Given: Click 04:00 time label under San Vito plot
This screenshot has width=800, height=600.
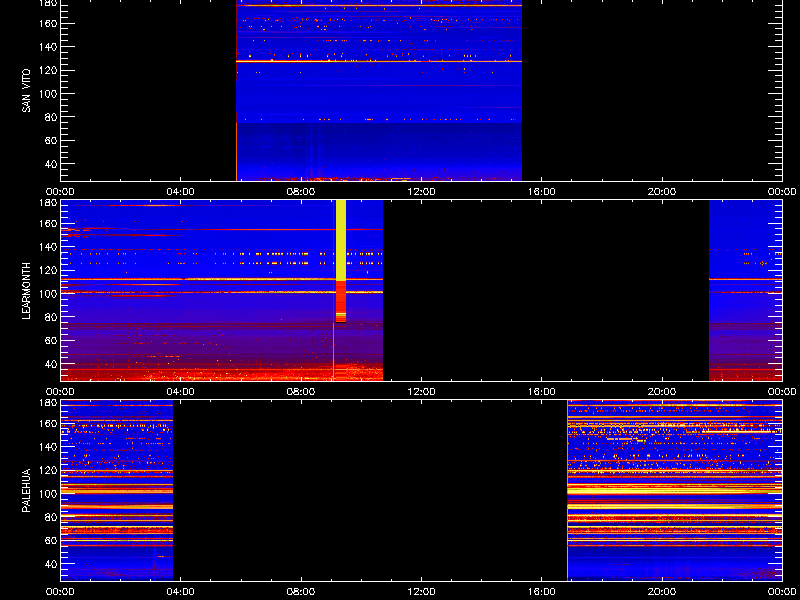Looking at the screenshot, I should [x=181, y=192].
